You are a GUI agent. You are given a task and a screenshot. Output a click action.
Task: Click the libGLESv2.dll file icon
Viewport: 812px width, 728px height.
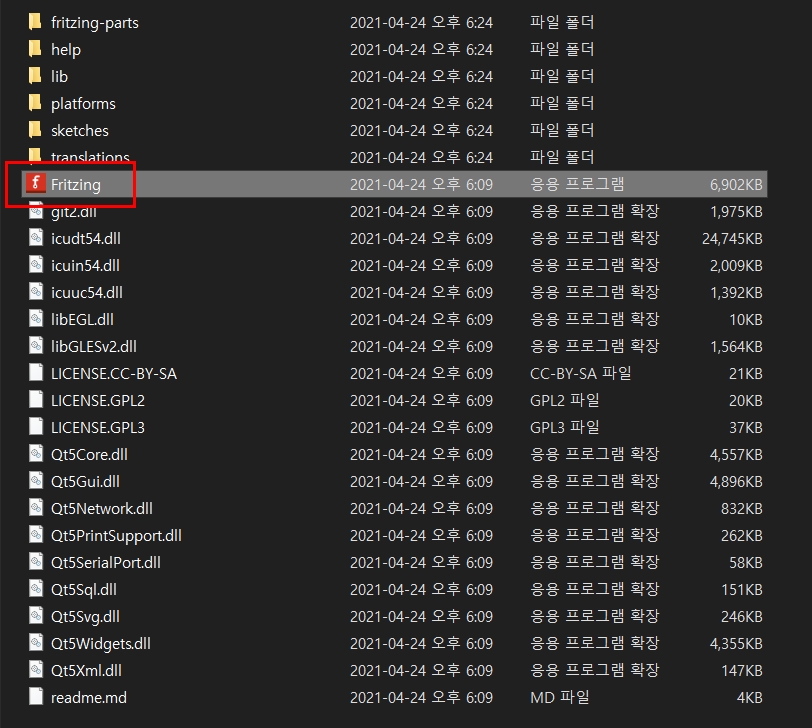click(x=36, y=345)
